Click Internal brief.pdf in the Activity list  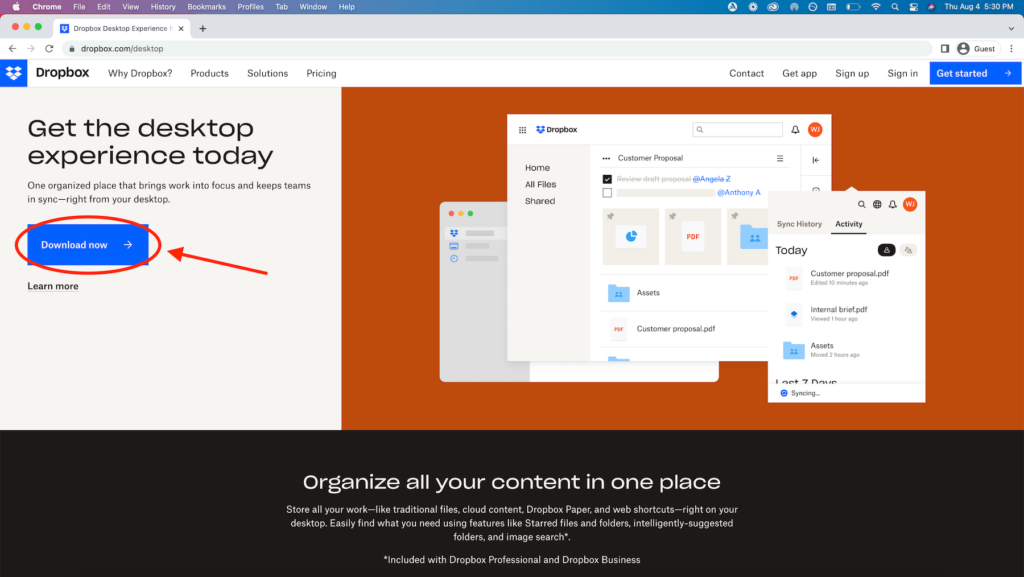click(839, 309)
